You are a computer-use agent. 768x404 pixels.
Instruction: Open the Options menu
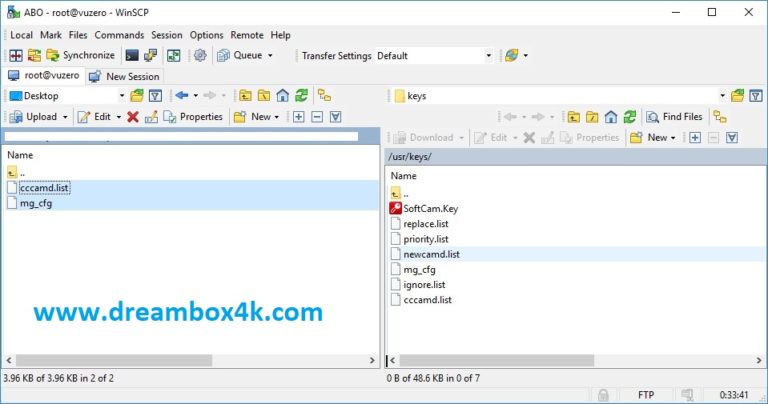click(x=206, y=35)
